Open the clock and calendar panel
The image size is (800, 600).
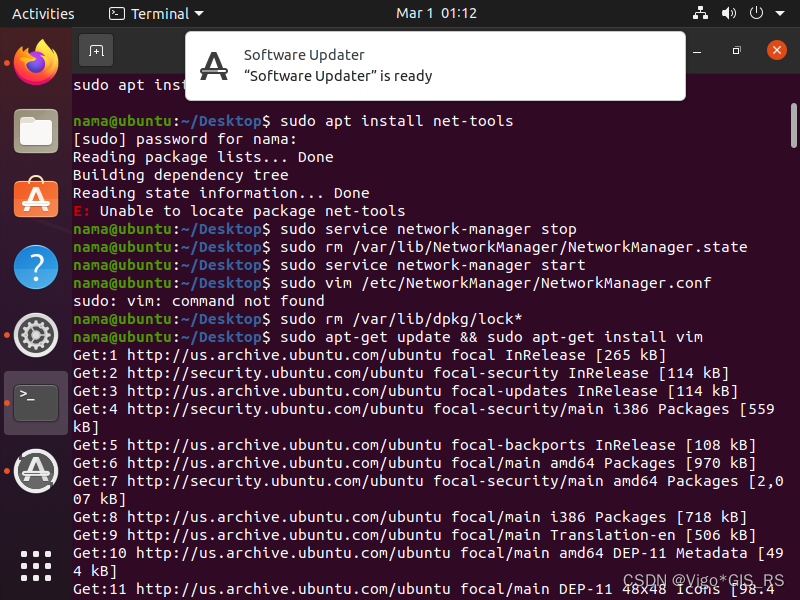click(436, 13)
